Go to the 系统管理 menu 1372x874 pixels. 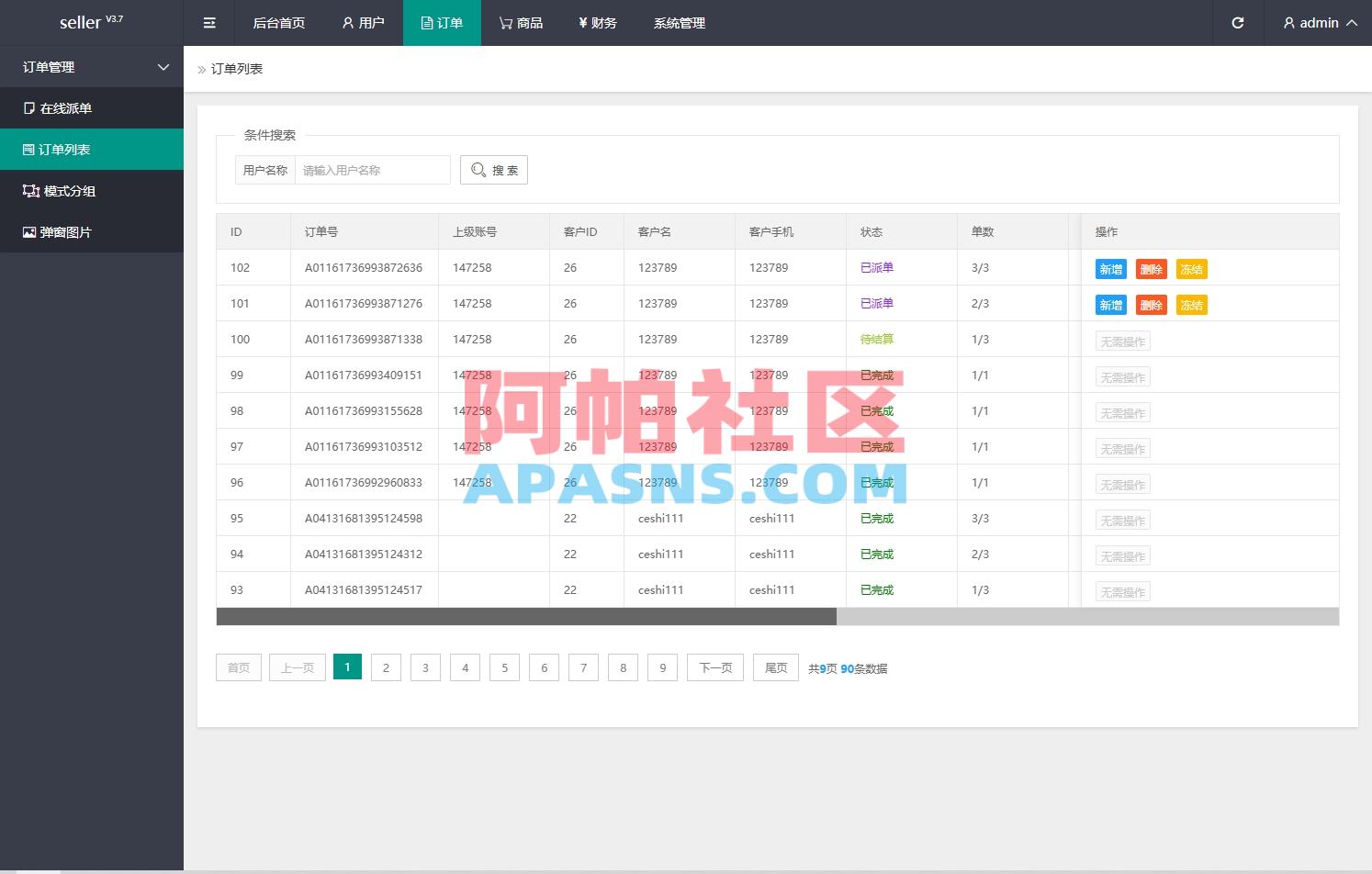[680, 22]
